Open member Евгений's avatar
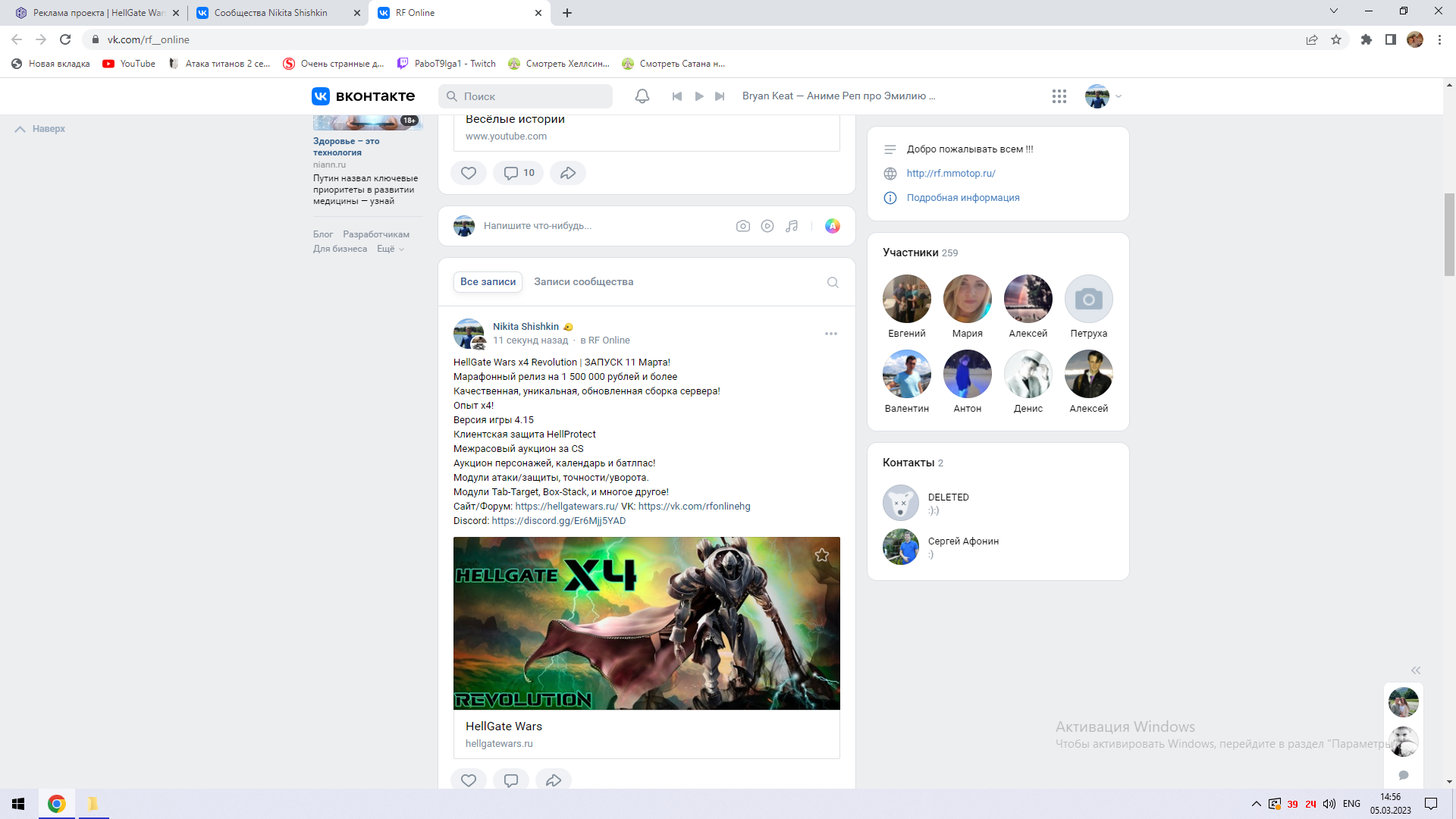This screenshot has width=1456, height=819. pos(907,299)
